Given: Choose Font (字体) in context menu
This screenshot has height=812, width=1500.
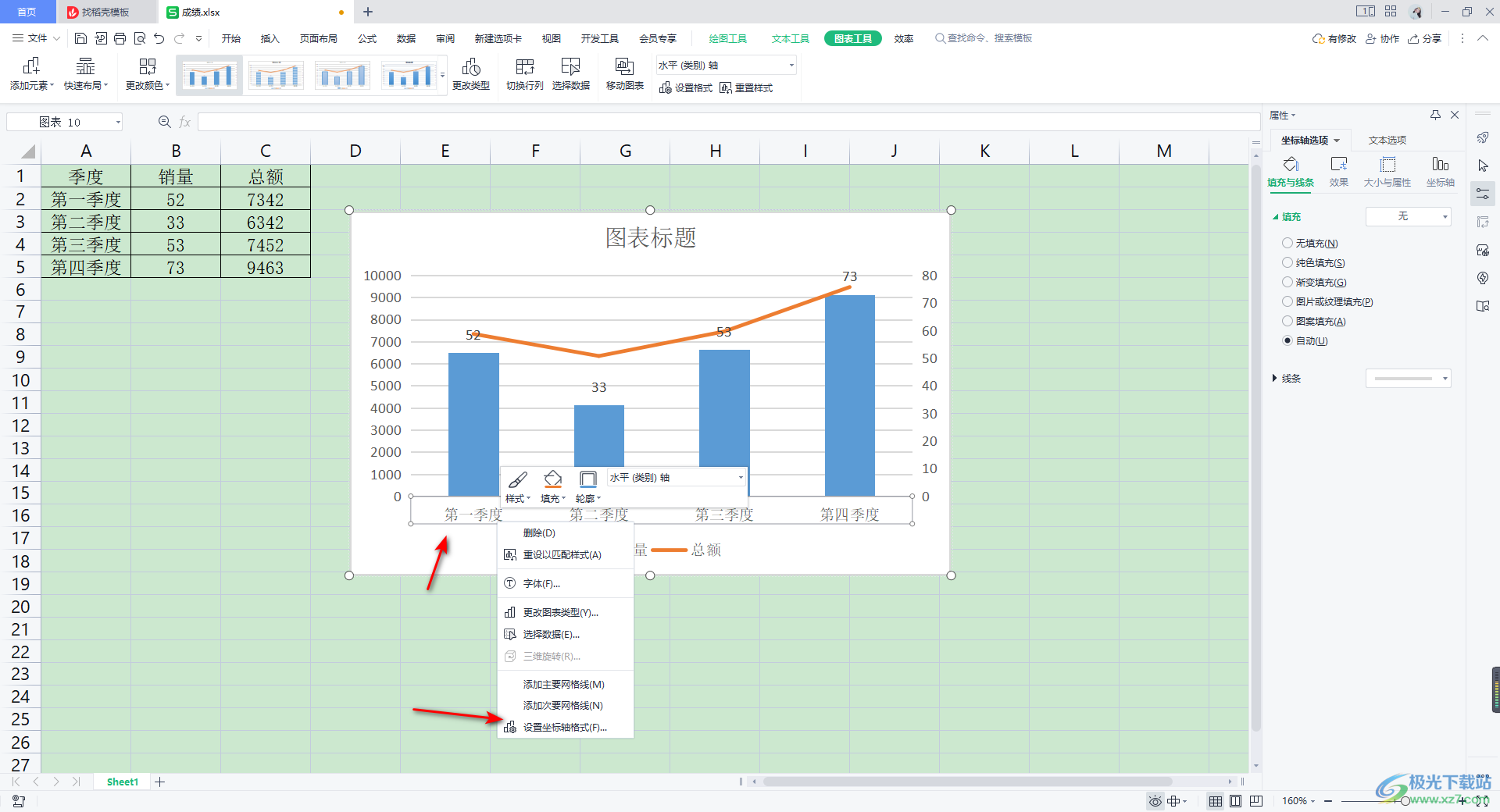Looking at the screenshot, I should coord(565,584).
